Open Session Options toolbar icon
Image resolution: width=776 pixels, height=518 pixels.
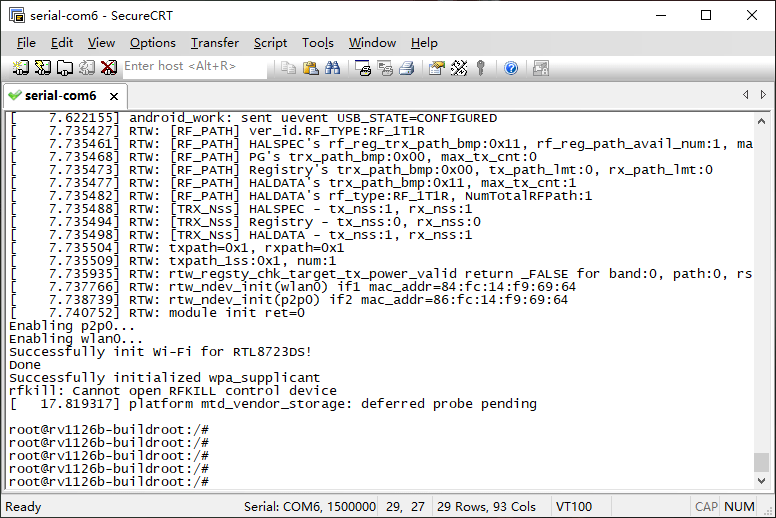[437, 68]
